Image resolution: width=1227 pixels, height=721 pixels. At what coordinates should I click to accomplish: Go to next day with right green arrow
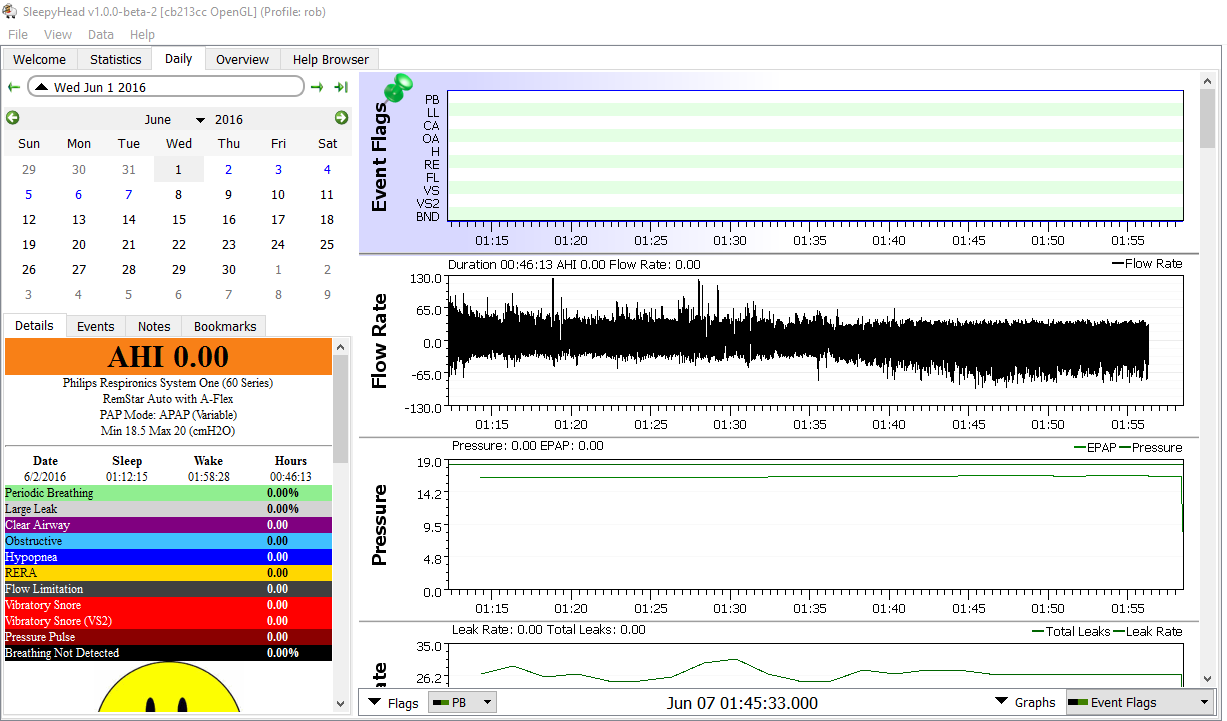point(317,87)
